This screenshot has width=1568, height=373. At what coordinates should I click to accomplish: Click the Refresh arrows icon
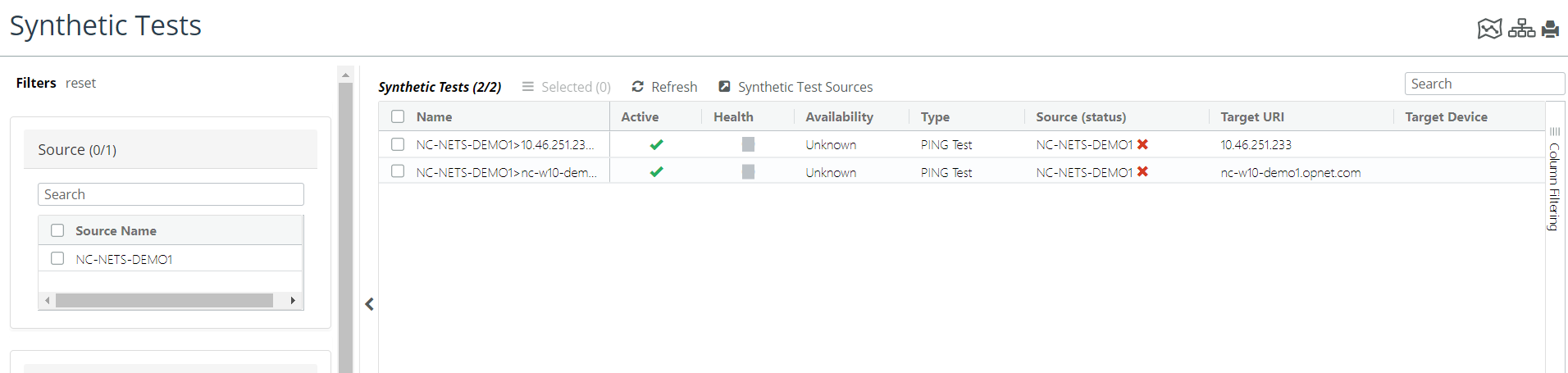pyautogui.click(x=637, y=87)
